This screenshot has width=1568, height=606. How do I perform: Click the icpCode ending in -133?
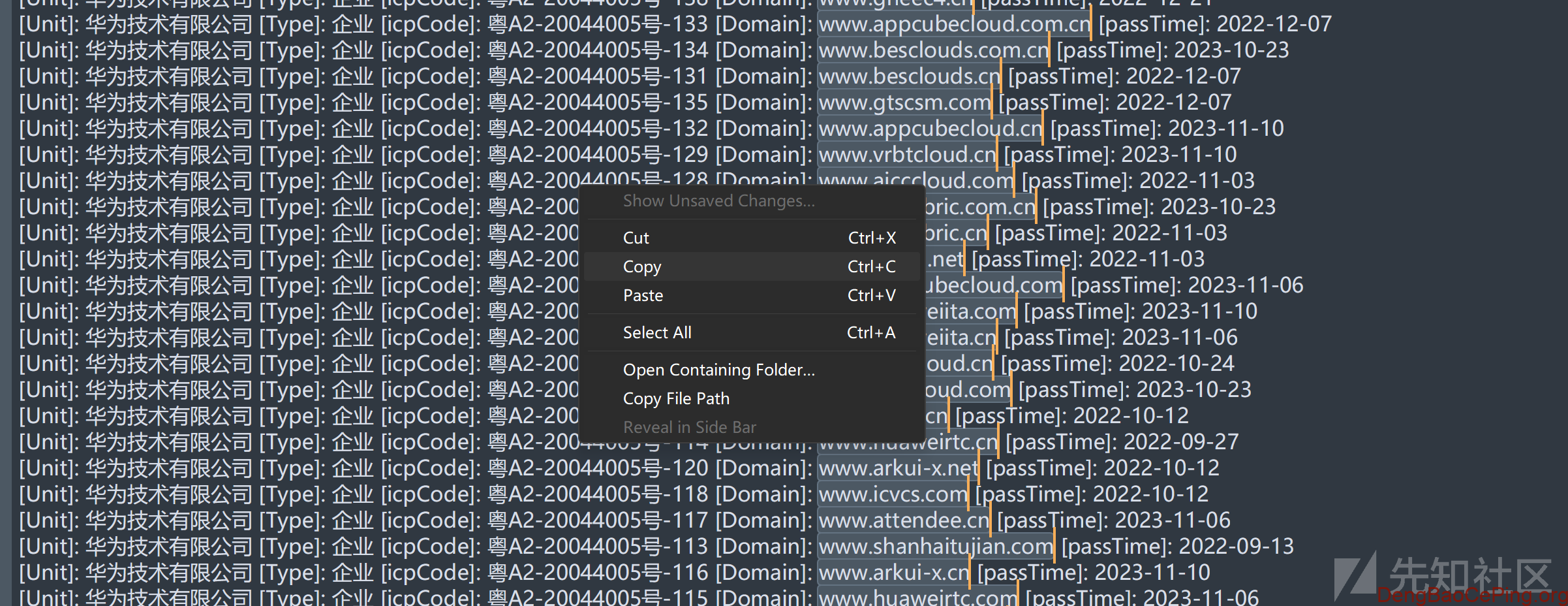[x=597, y=24]
